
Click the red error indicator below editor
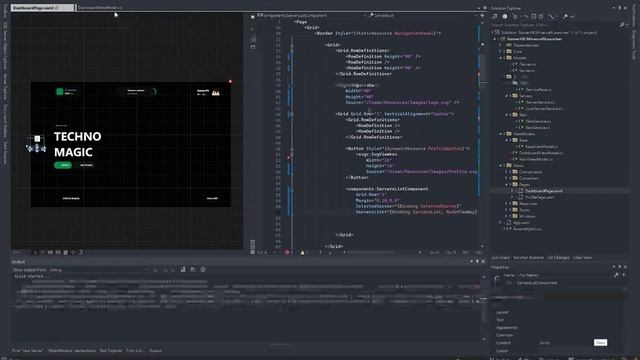click(287, 253)
